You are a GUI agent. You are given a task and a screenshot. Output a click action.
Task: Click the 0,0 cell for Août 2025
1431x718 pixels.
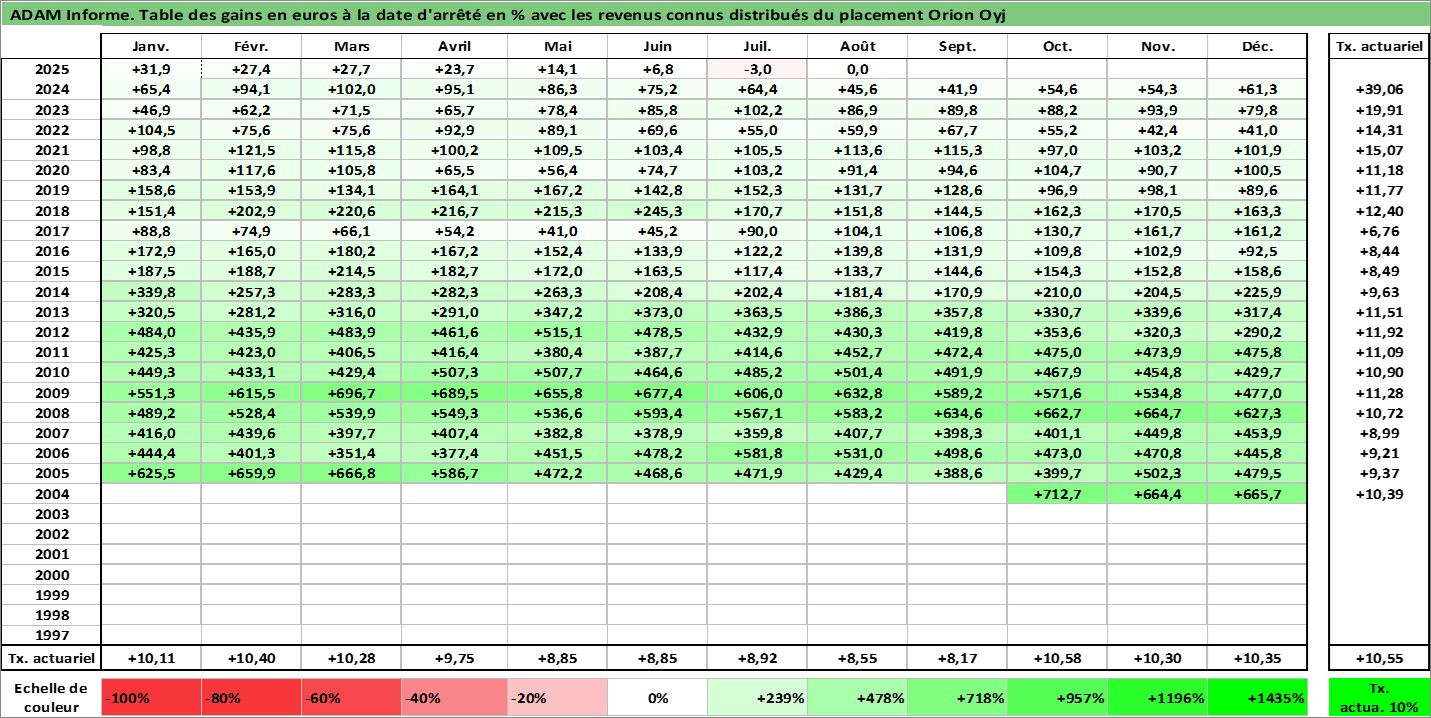859,69
